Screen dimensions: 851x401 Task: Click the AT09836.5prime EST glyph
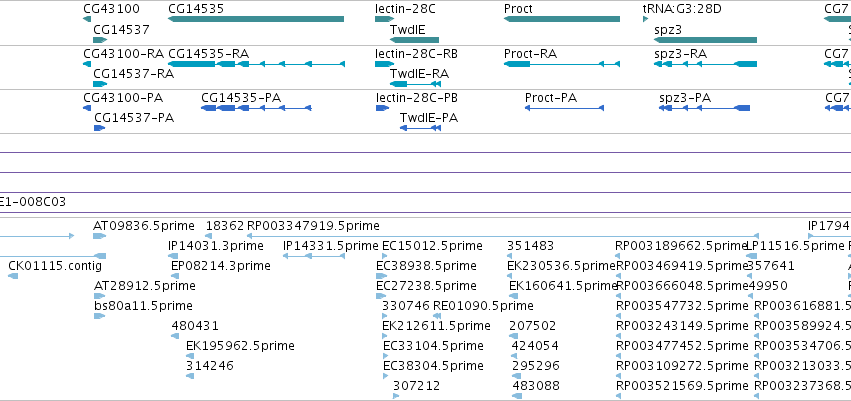tap(99, 236)
